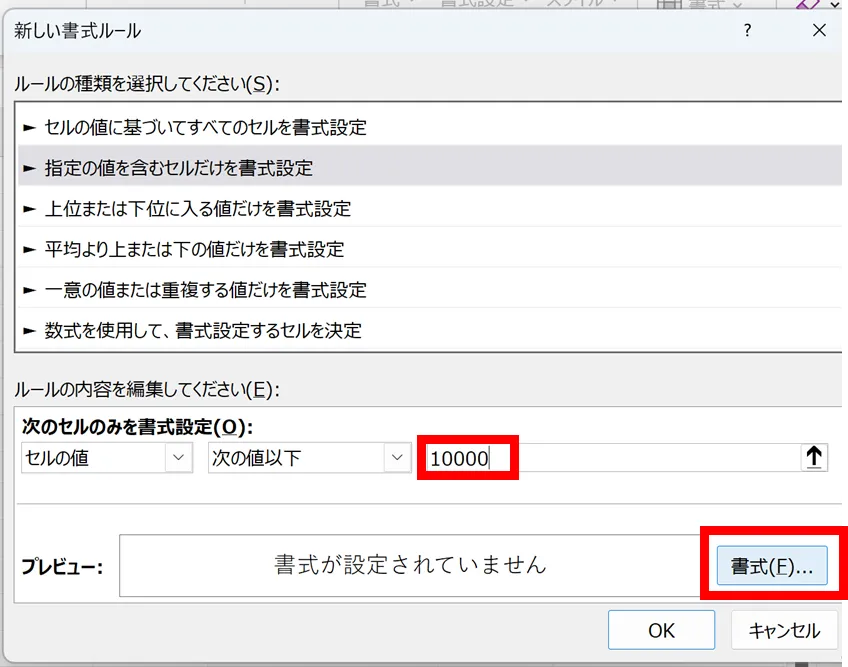Viewport: 848px width, 667px height.
Task: Click the 新しい書式ルール title bar text
Action: (x=78, y=31)
